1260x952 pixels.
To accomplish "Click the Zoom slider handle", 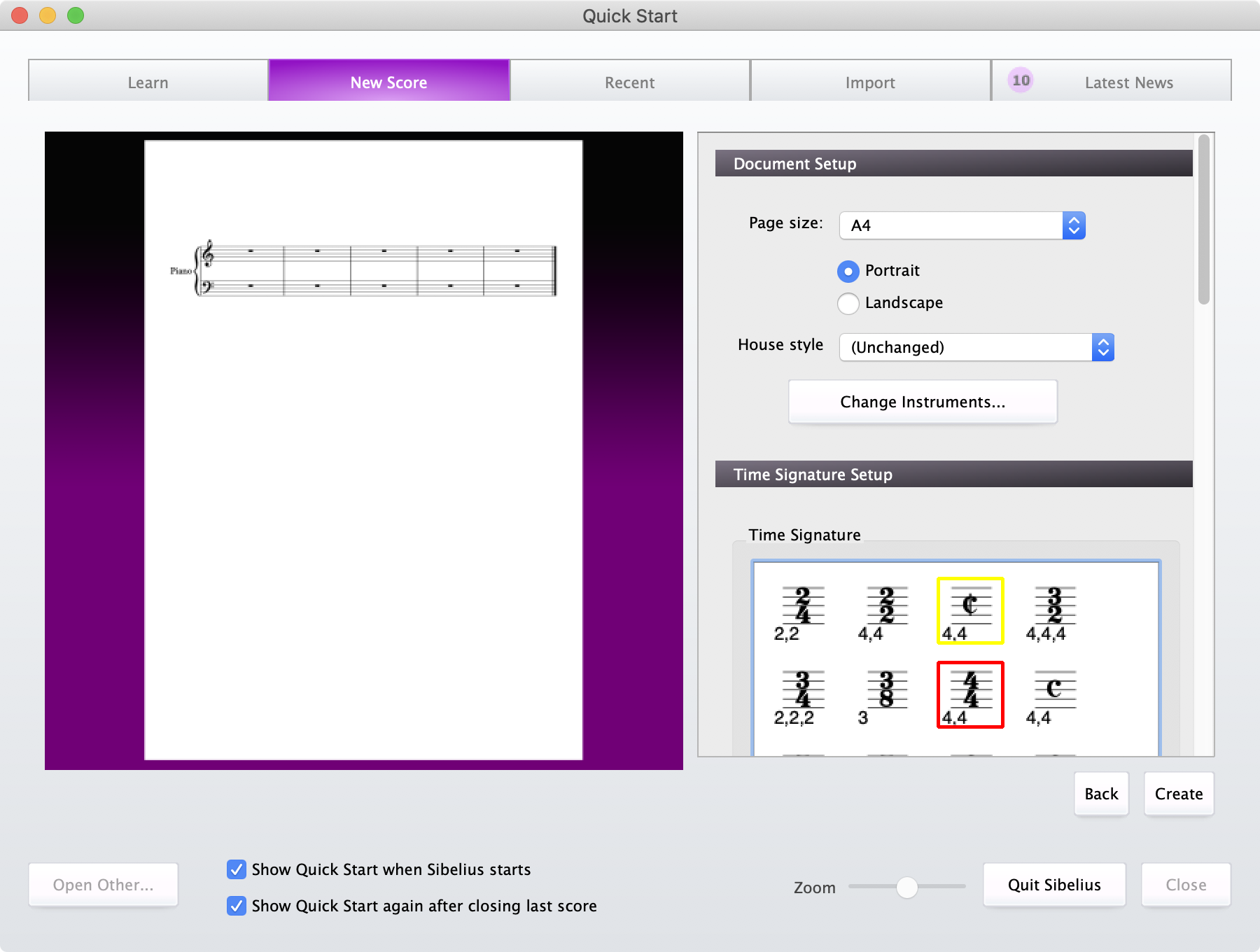I will 907,888.
